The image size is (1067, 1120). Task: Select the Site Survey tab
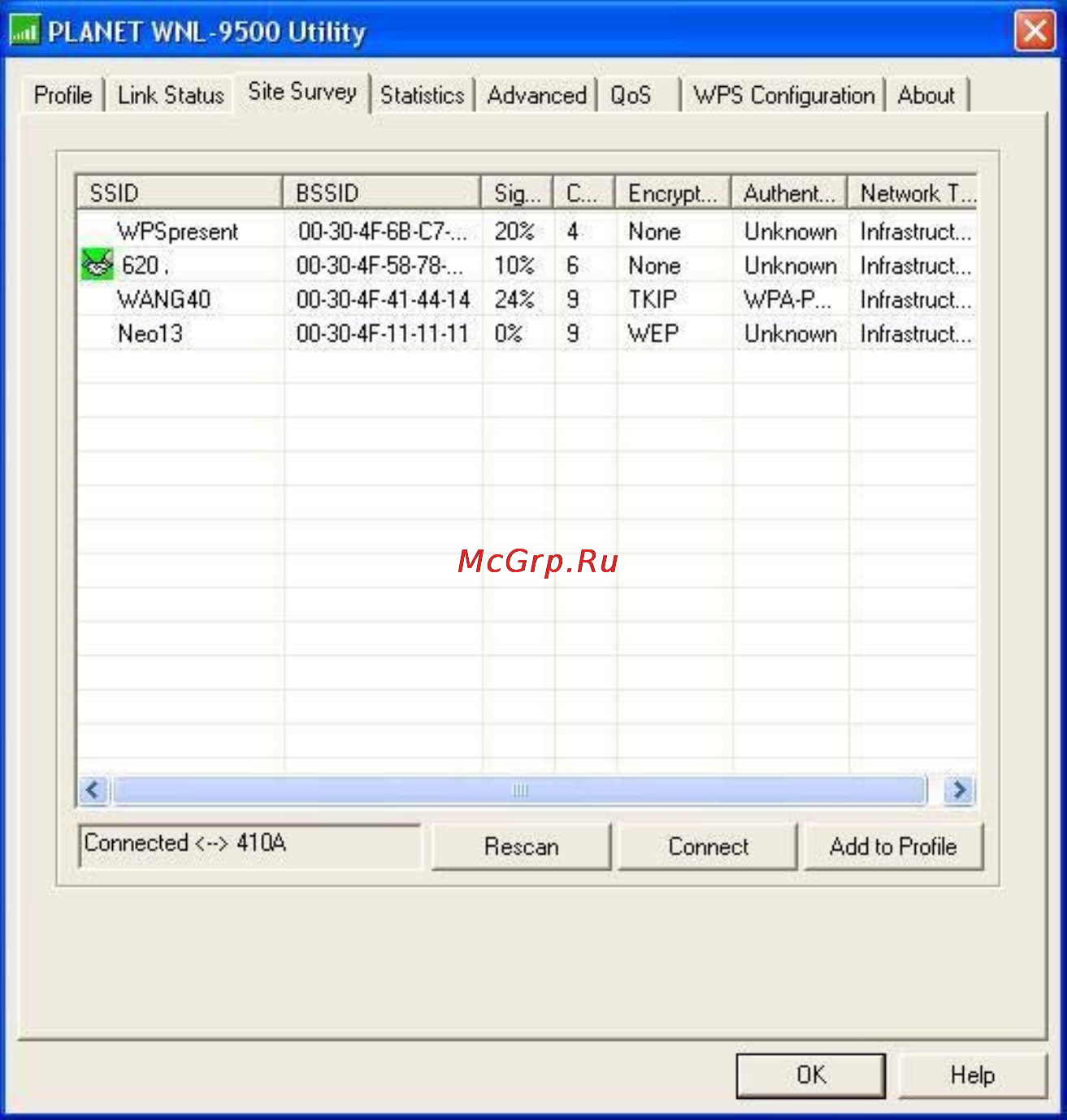[302, 92]
